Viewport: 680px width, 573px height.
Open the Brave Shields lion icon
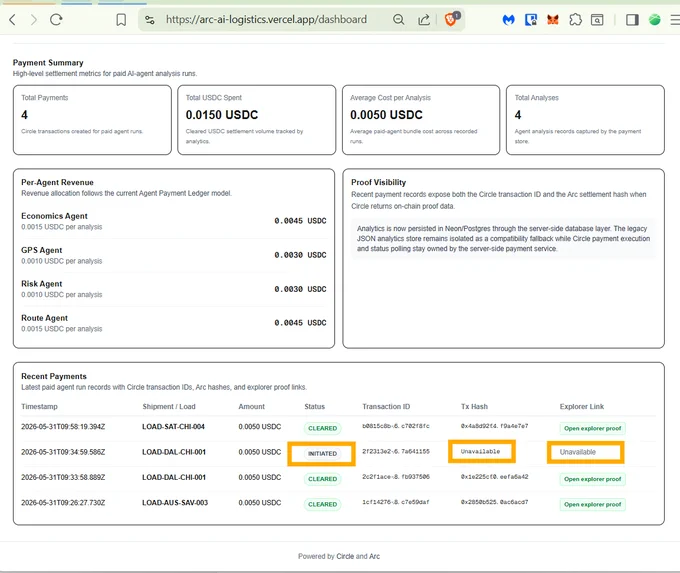(451, 19)
